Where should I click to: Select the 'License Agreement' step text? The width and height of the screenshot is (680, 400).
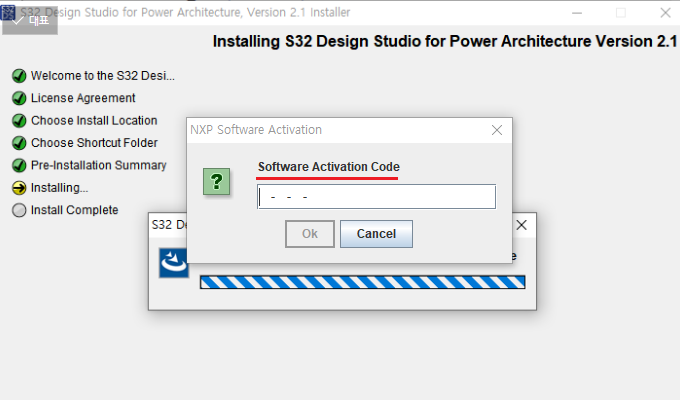coord(83,98)
